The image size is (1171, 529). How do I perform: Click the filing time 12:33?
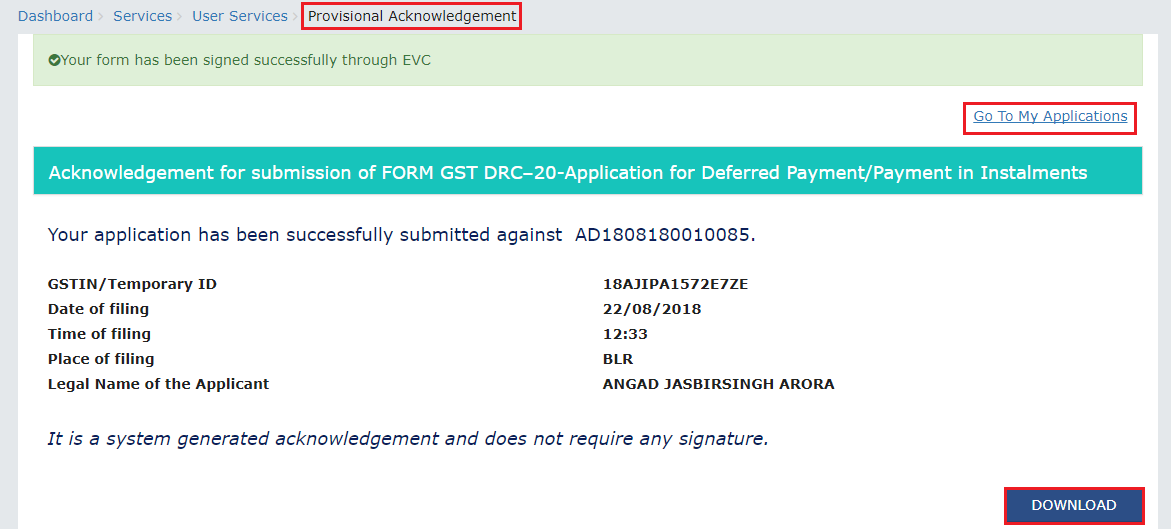pyautogui.click(x=625, y=334)
